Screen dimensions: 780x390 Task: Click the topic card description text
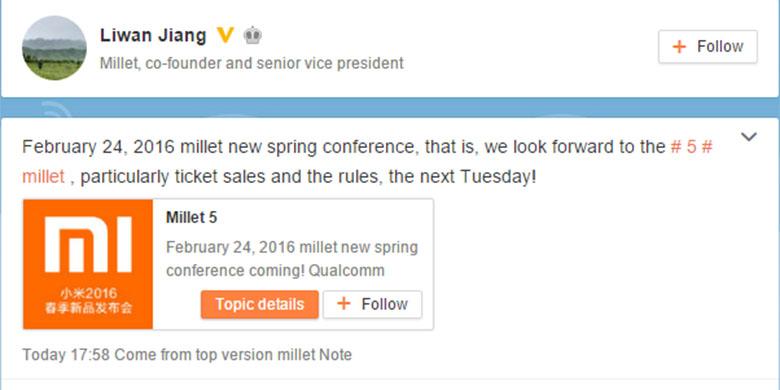pyautogui.click(x=292, y=259)
